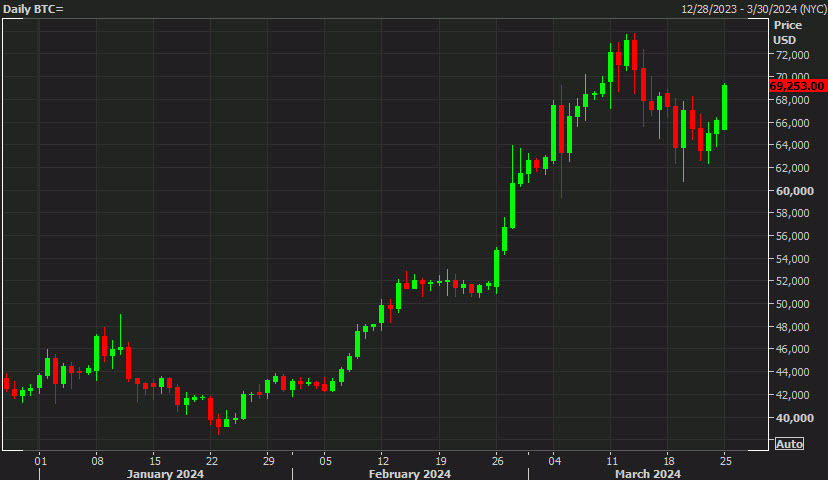Click the 54,000 price axis label

[792, 259]
